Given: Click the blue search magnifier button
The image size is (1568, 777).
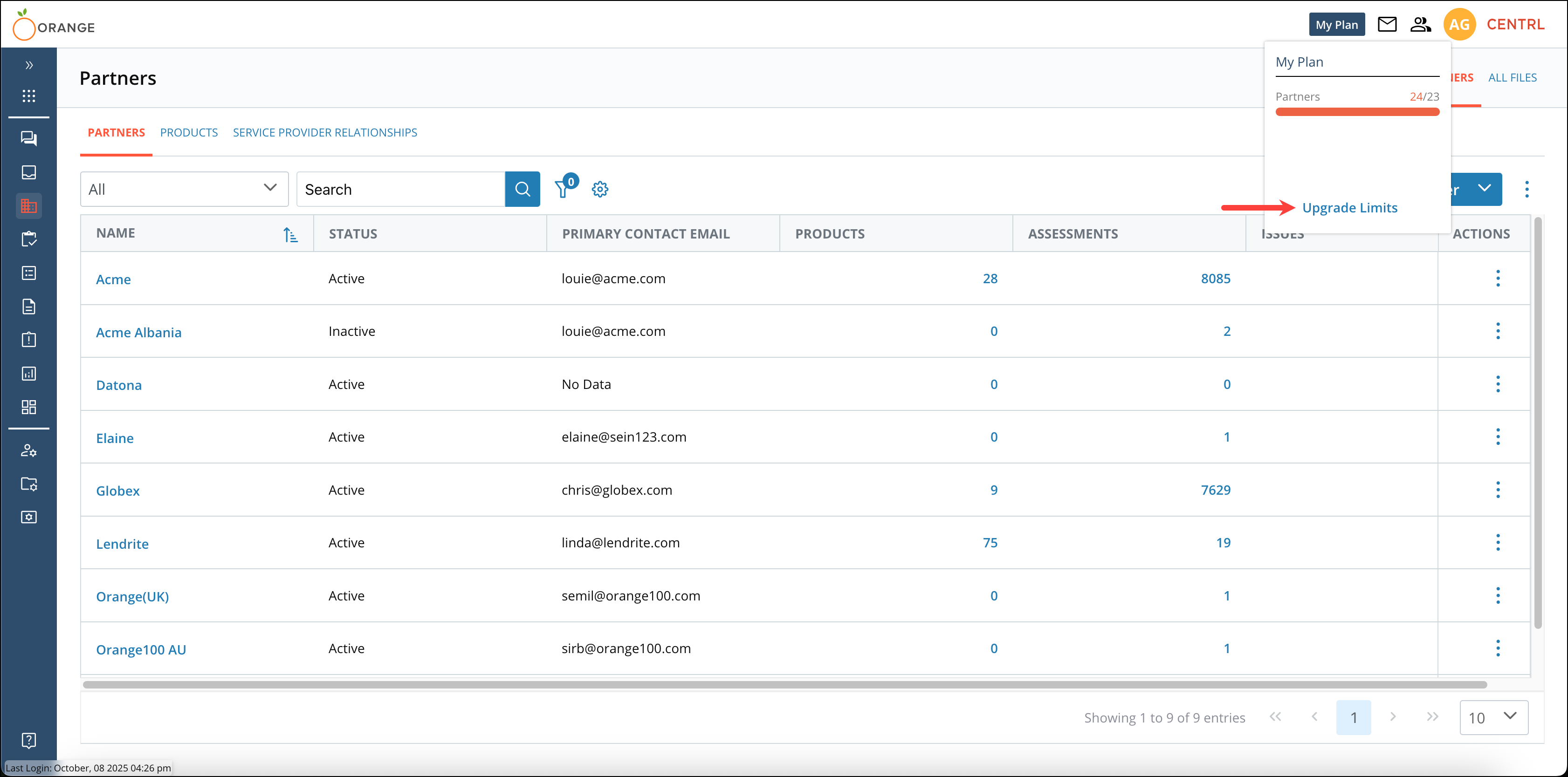Looking at the screenshot, I should [x=522, y=189].
